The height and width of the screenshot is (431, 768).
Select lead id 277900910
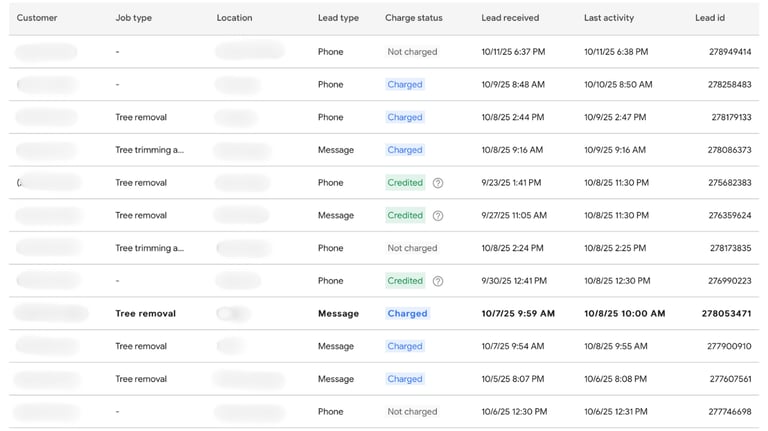point(729,346)
